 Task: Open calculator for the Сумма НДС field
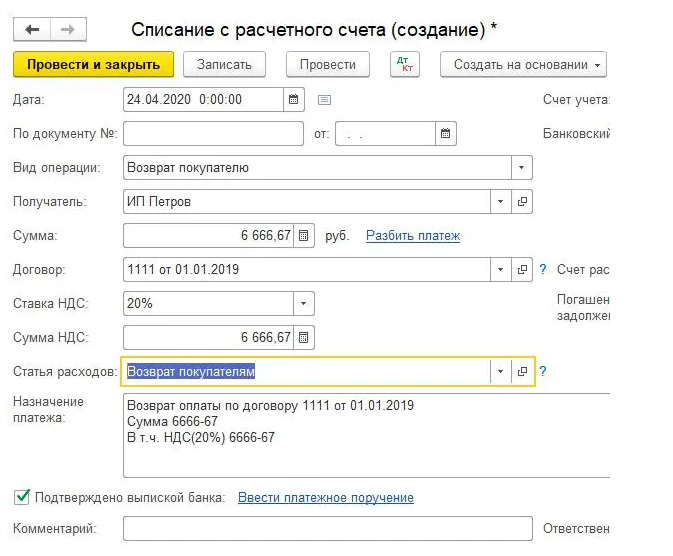(303, 337)
